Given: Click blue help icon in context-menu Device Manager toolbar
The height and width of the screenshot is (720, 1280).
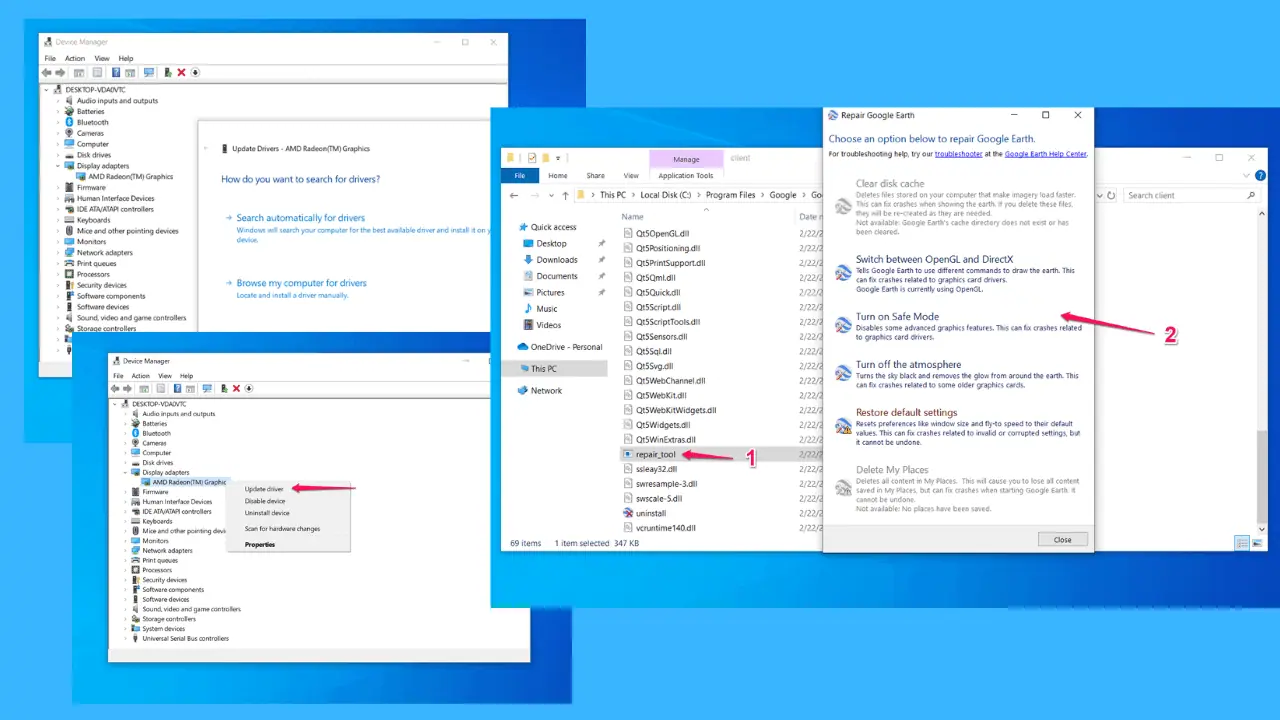Looking at the screenshot, I should click(x=177, y=388).
